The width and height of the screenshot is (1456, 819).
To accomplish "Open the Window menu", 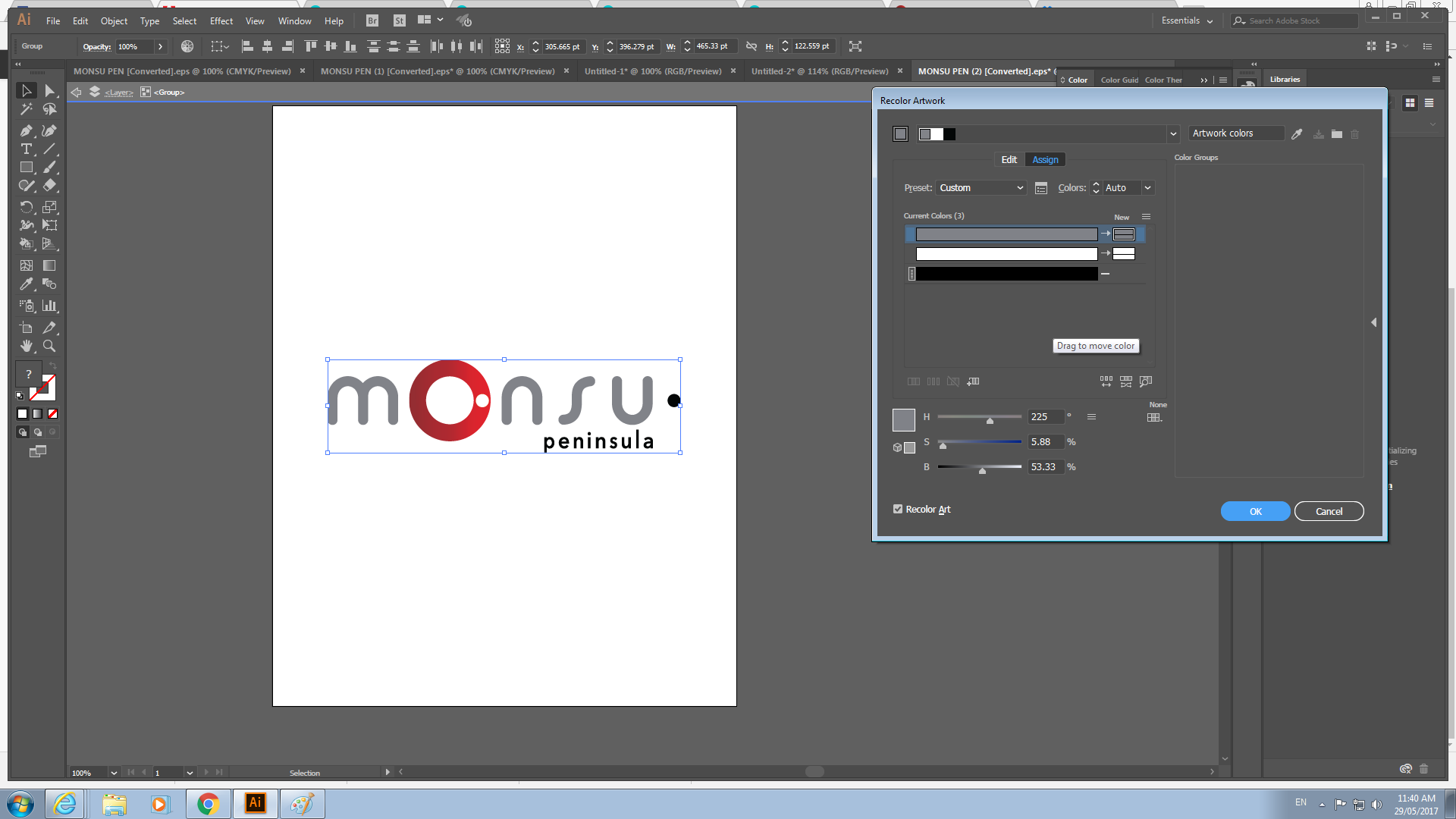I will 294,21.
